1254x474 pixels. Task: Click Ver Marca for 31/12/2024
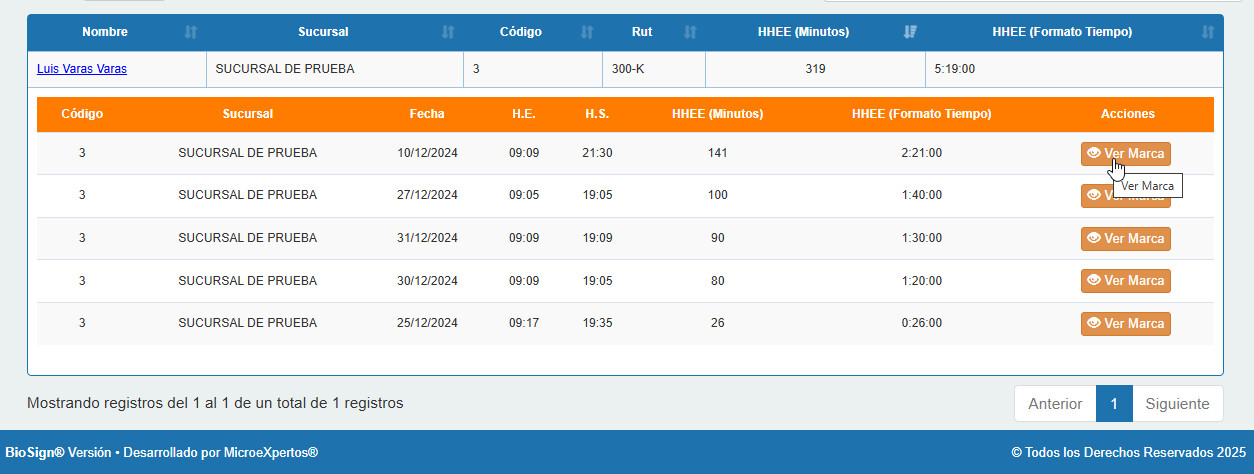pyautogui.click(x=1126, y=239)
